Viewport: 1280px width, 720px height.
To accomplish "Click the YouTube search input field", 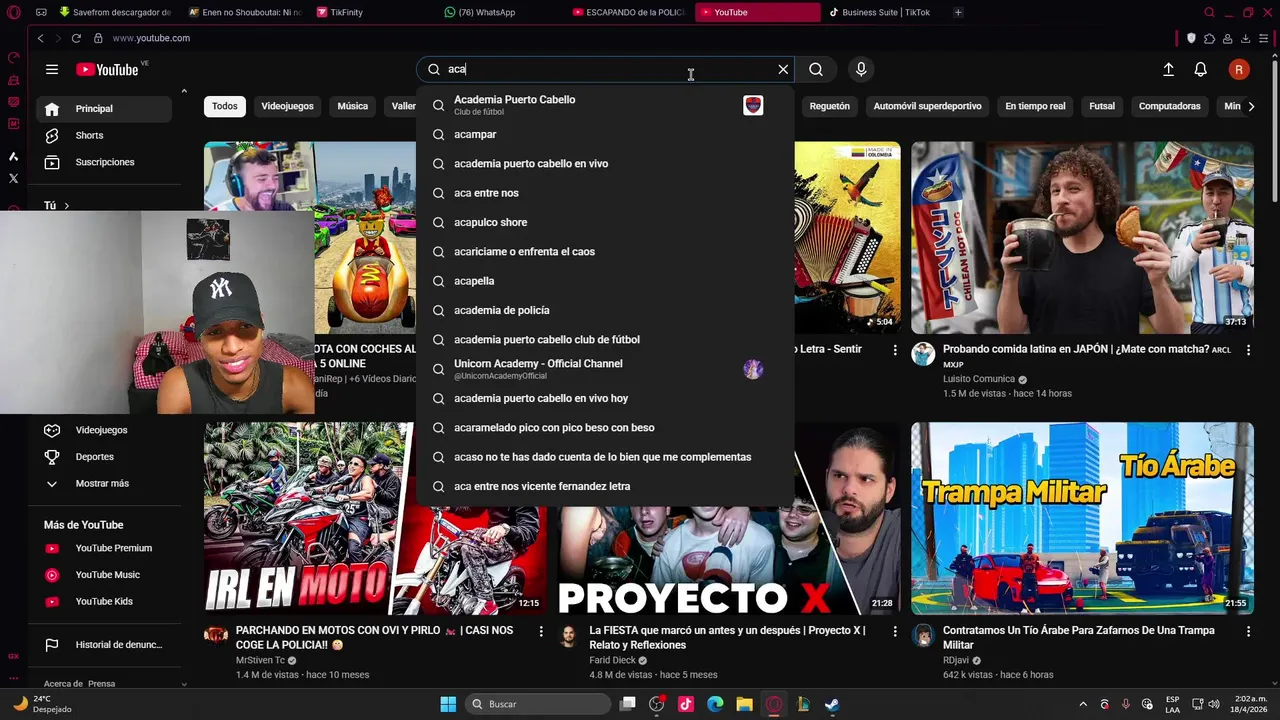I will [x=607, y=69].
